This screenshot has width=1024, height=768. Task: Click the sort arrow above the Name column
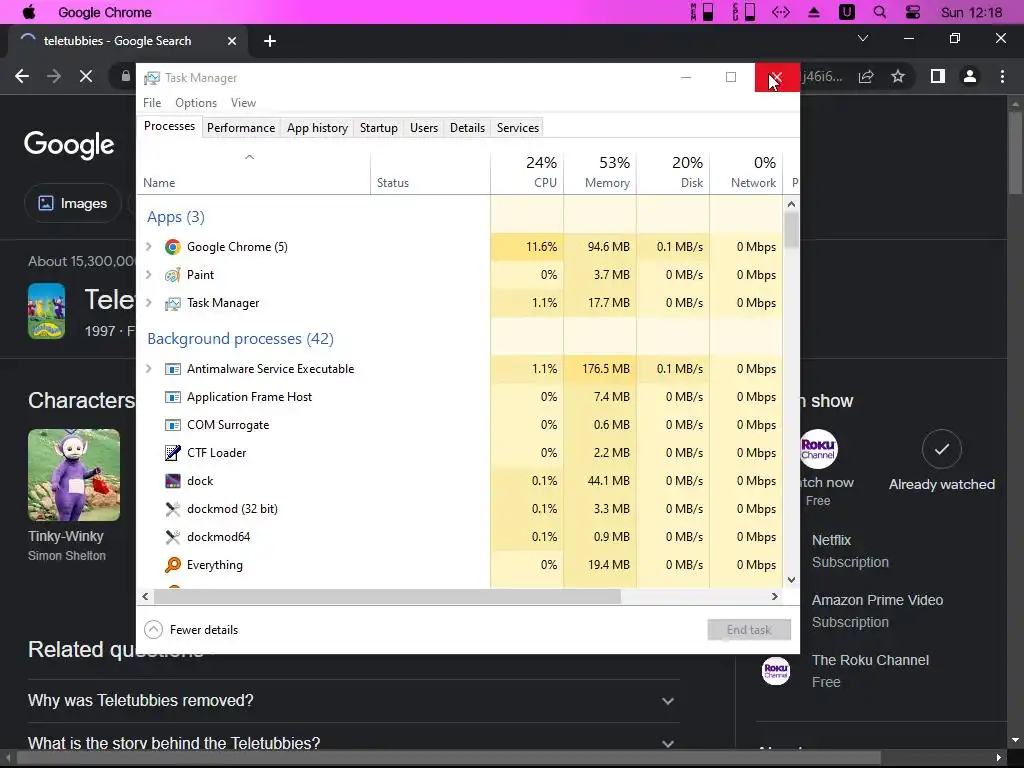tap(249, 157)
